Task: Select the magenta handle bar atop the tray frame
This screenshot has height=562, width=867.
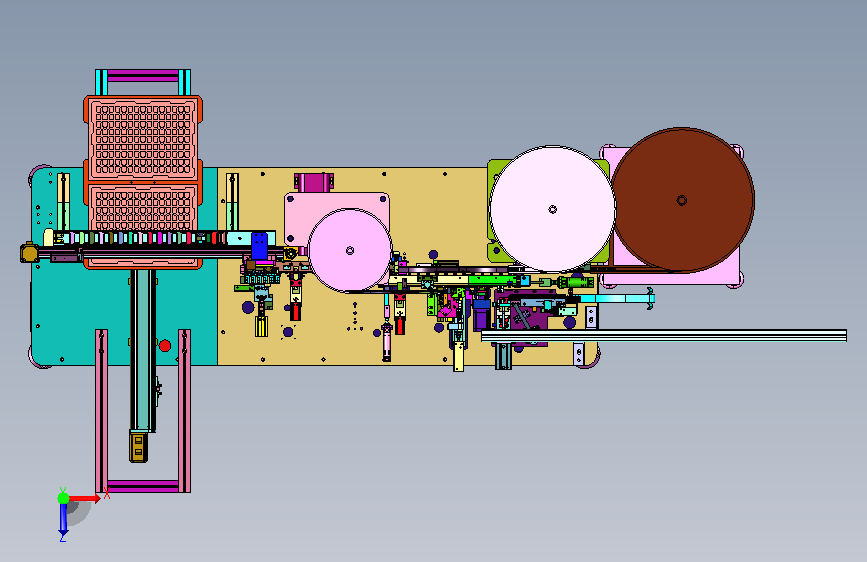Action: pos(143,76)
